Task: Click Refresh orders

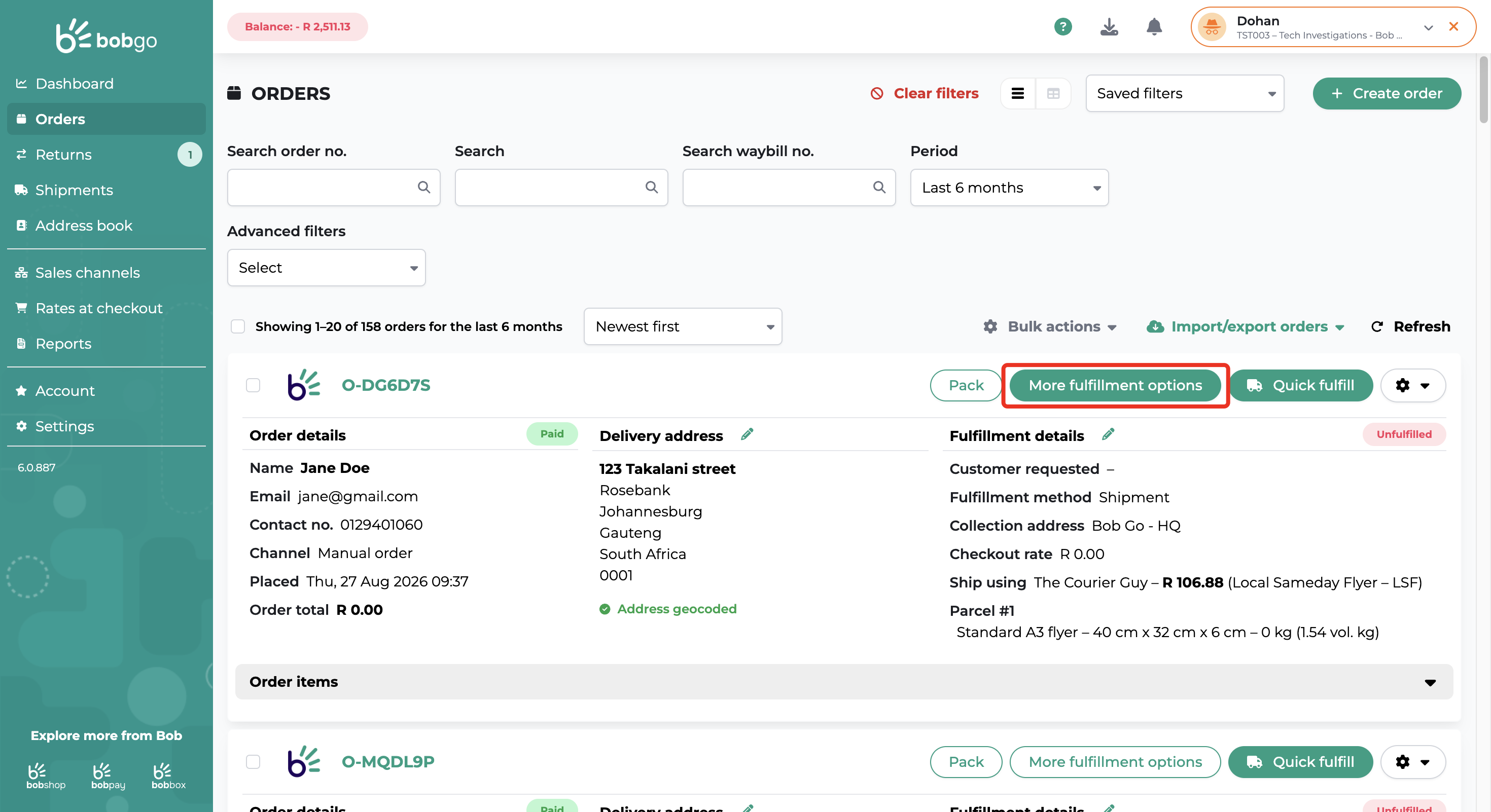Action: tap(1410, 327)
